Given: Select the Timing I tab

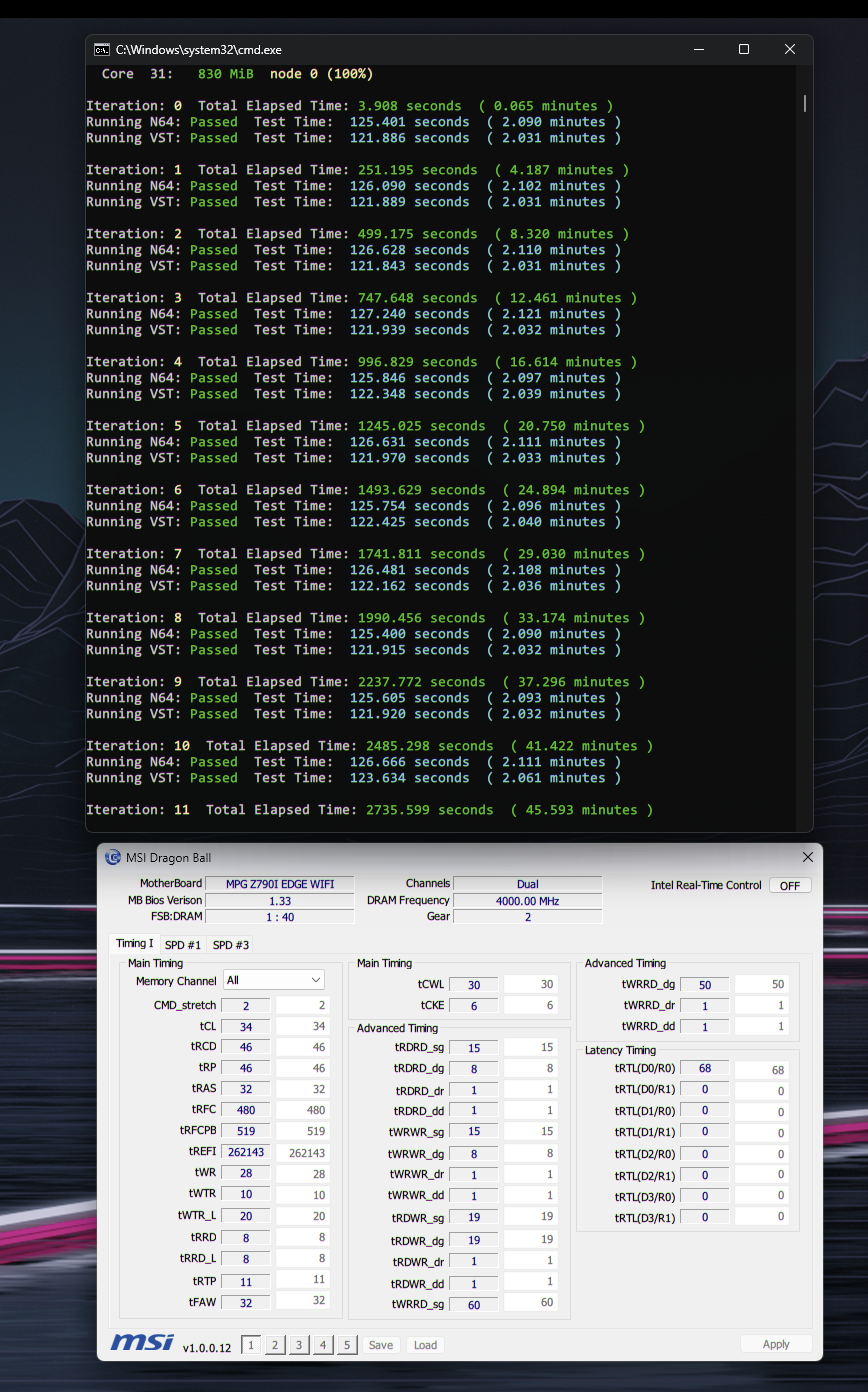Looking at the screenshot, I should coord(134,943).
